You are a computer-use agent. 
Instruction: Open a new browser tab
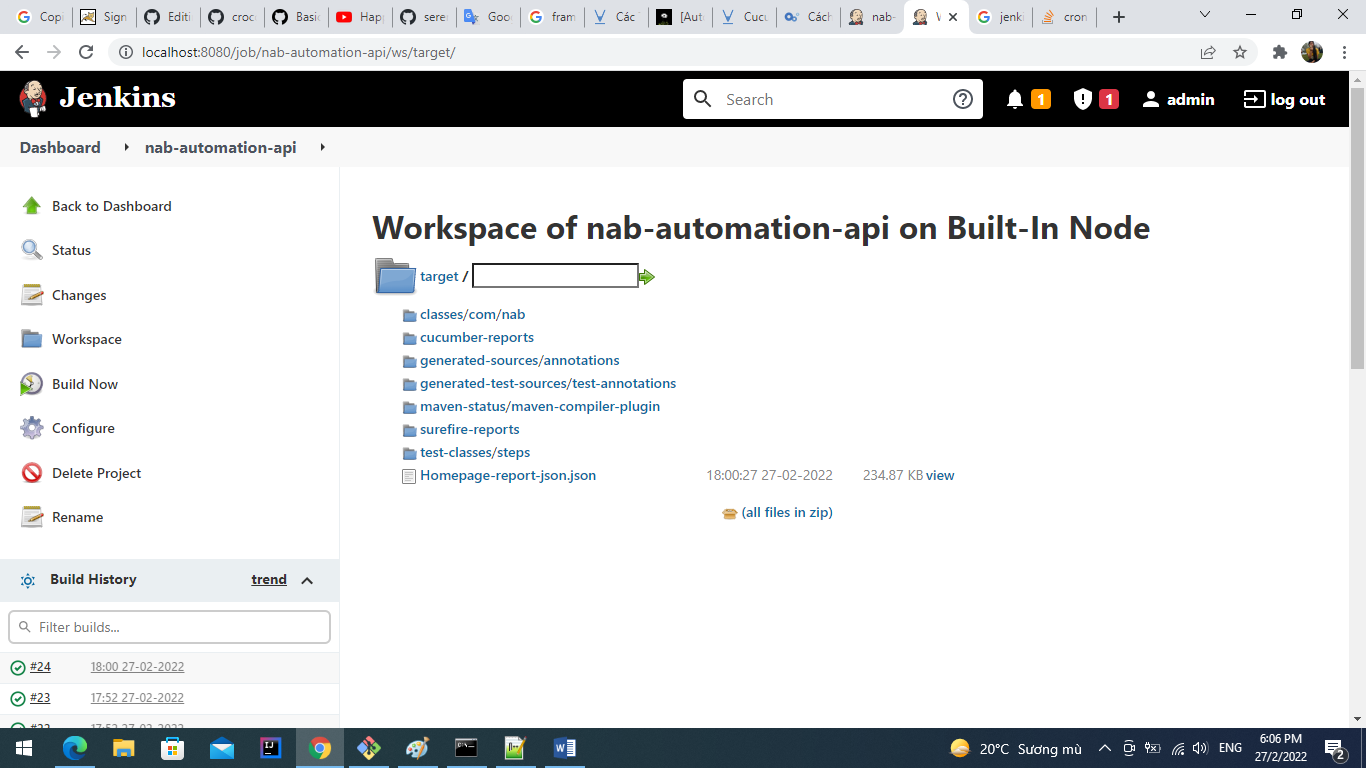1119,17
